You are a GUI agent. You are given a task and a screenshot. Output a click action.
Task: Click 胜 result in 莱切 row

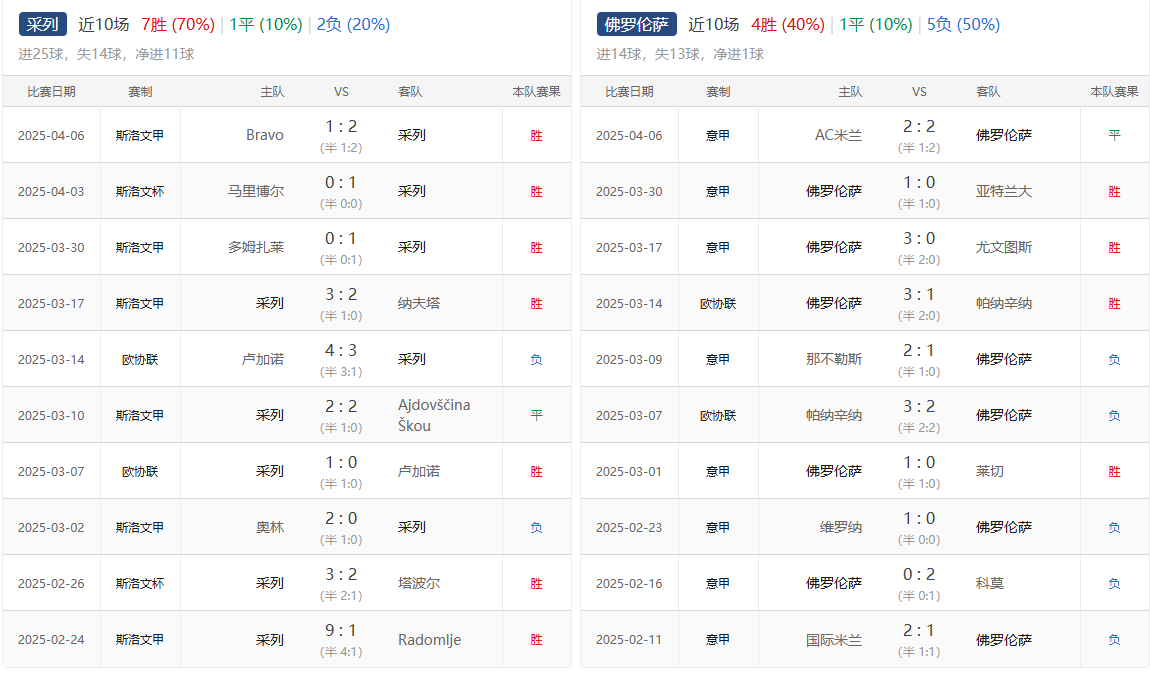point(1114,472)
